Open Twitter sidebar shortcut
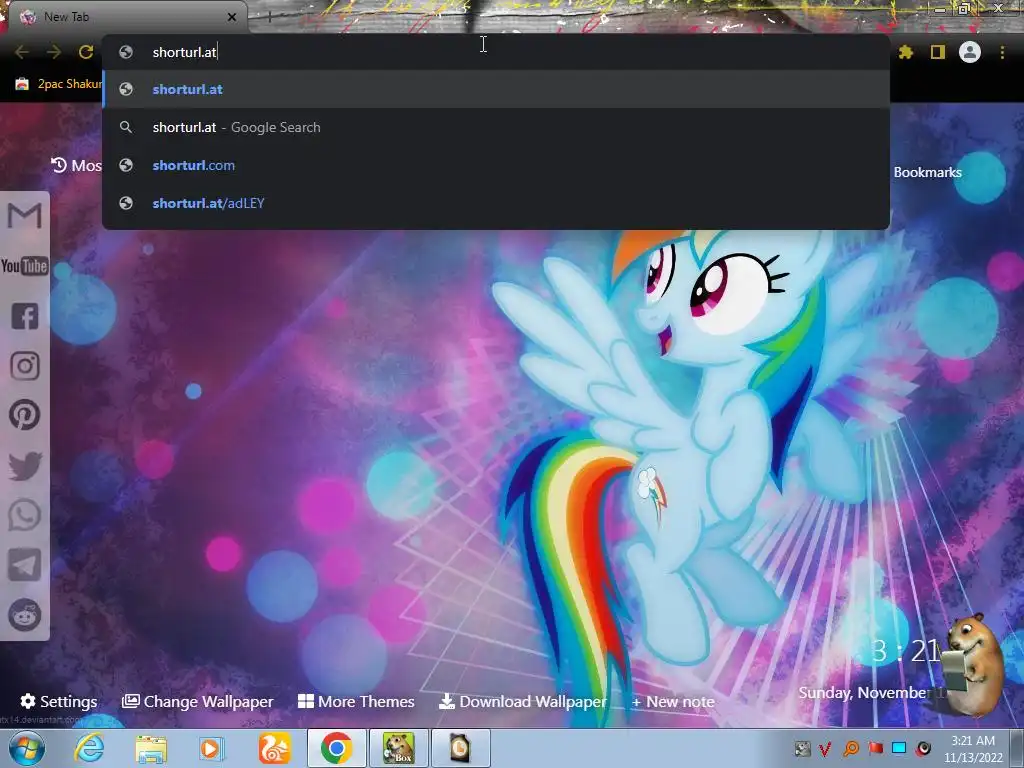 click(25, 466)
